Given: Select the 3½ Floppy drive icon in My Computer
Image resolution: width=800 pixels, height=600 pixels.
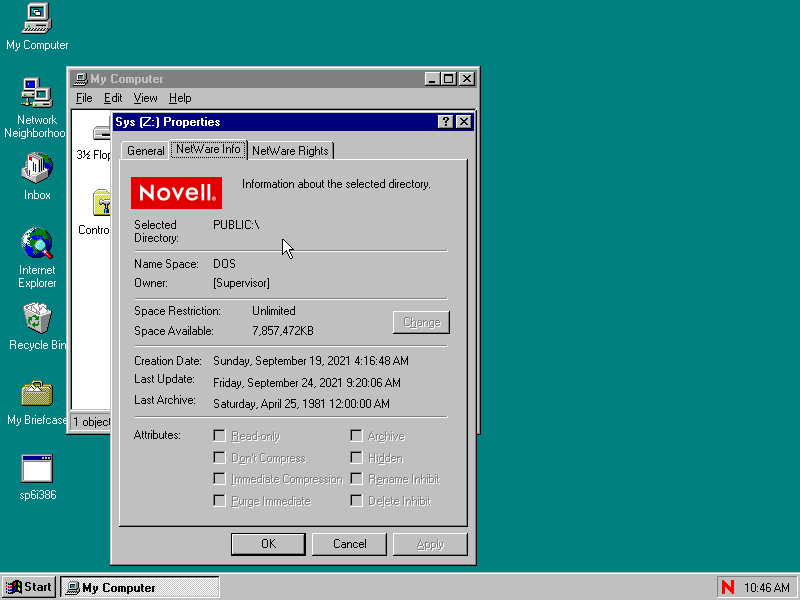Looking at the screenshot, I should [102, 134].
